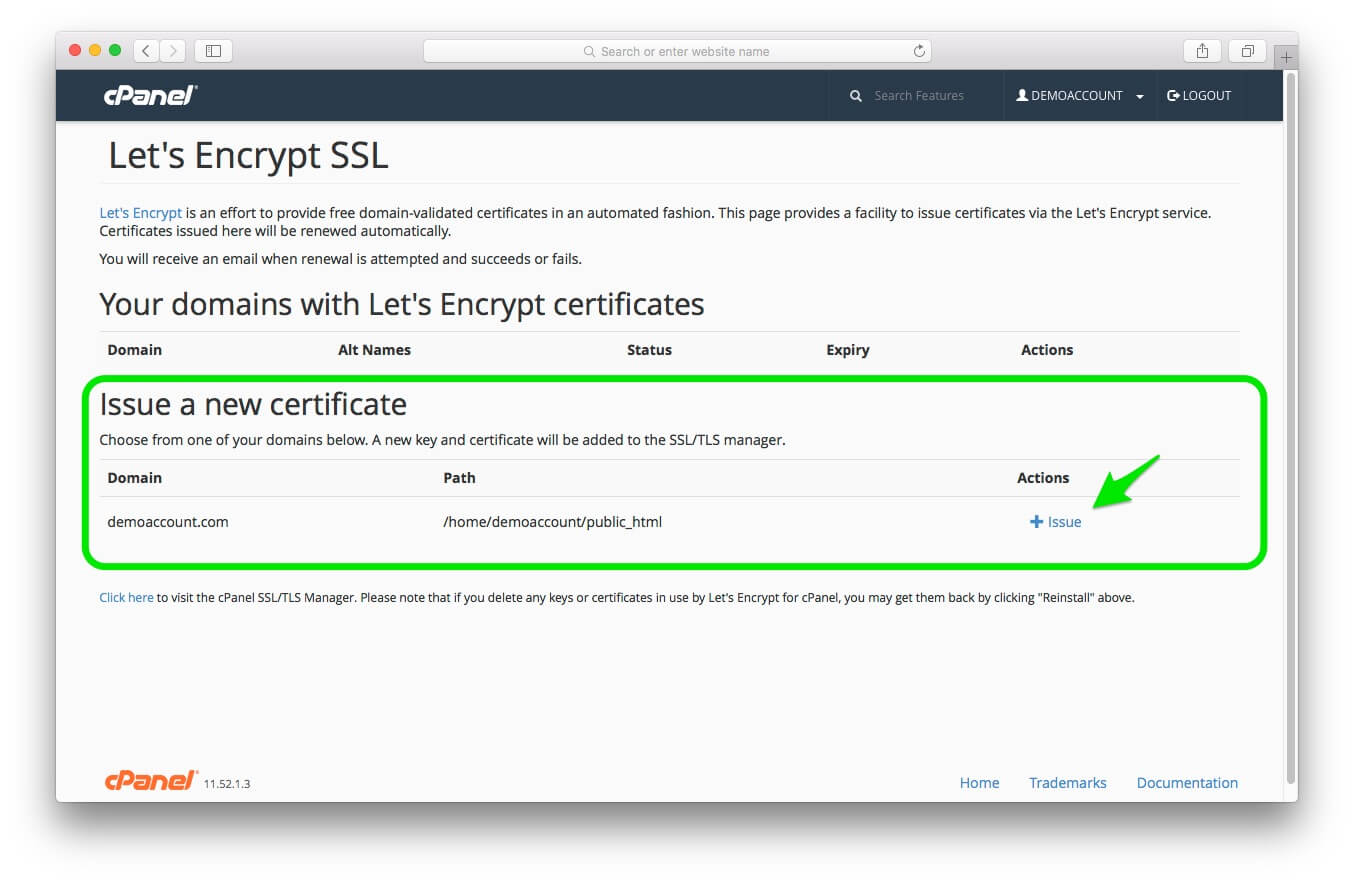The height and width of the screenshot is (882, 1354).
Task: Open the 'Click here' SSL/TLS Manager link
Action: [x=126, y=598]
